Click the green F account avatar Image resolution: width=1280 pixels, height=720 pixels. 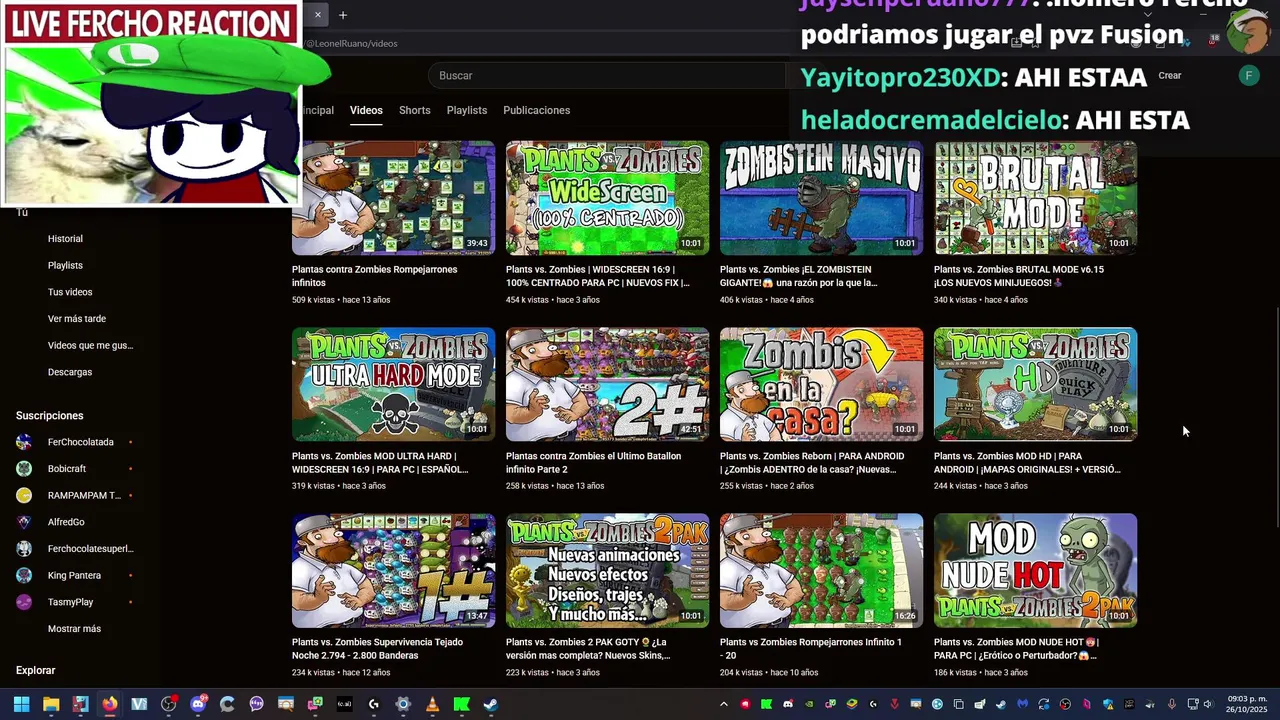pos(1249,75)
